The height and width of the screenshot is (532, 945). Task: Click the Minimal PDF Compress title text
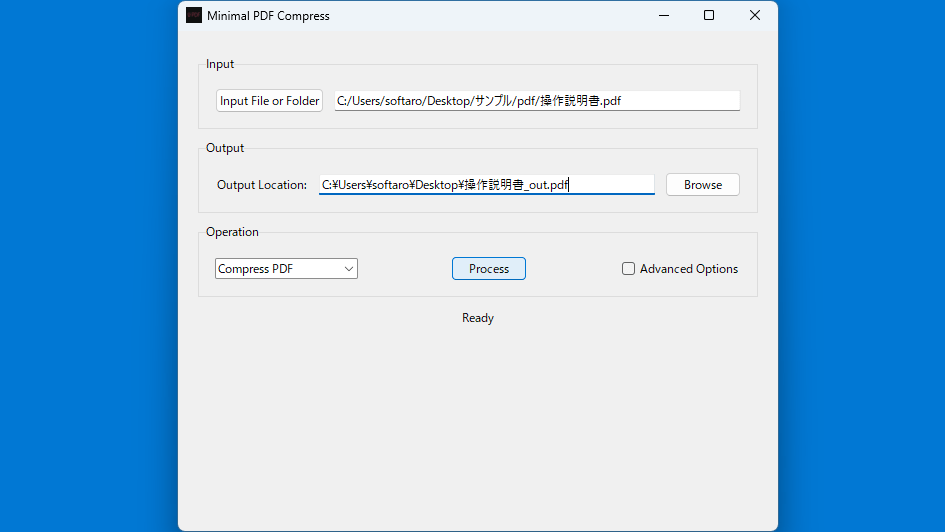pos(268,16)
